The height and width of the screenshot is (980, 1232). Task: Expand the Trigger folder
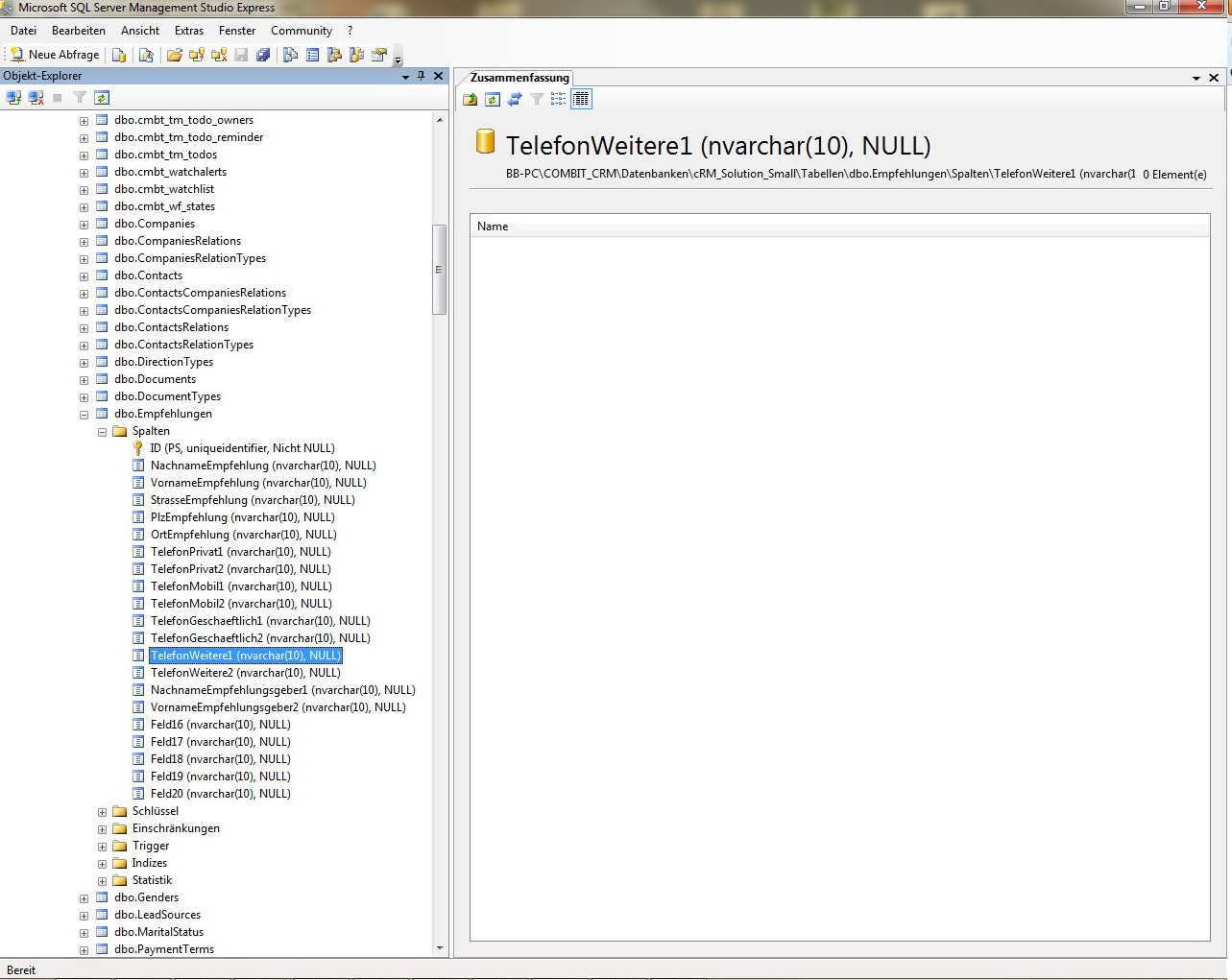tap(102, 847)
